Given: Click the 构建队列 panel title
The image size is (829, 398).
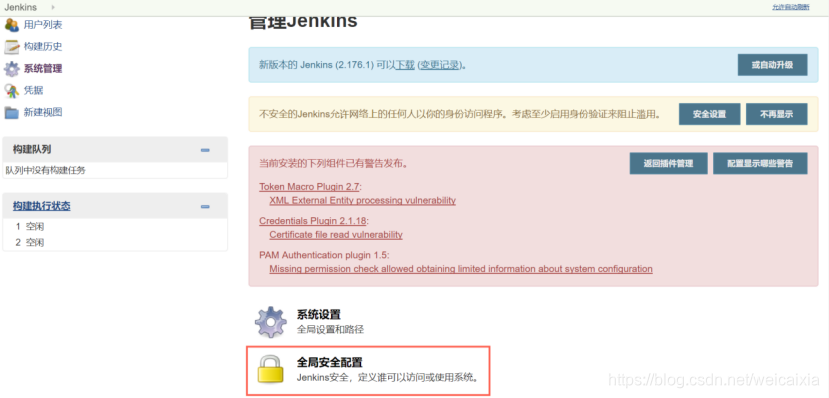Looking at the screenshot, I should click(32, 150).
